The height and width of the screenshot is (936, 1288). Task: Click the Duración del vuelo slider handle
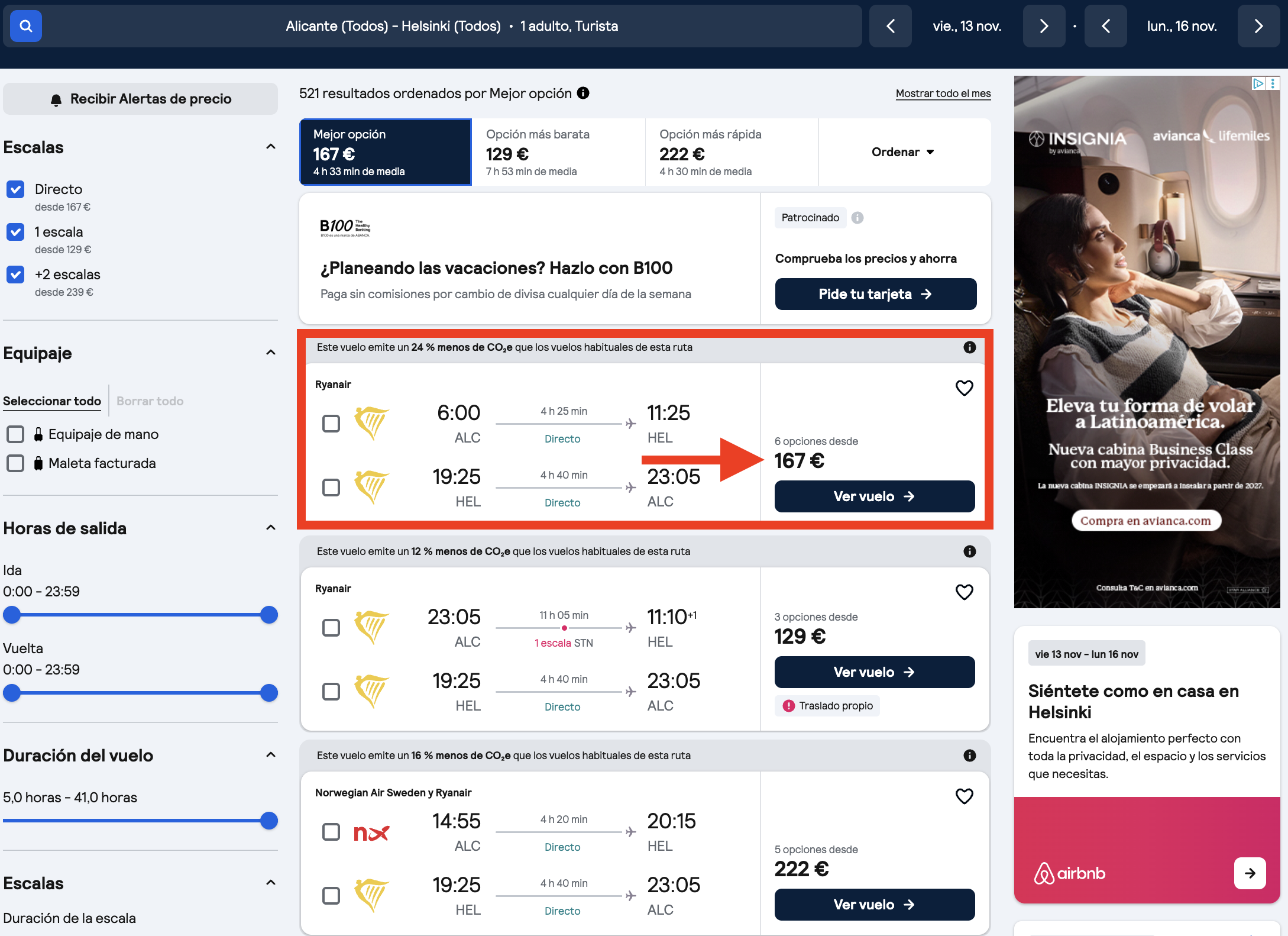(x=269, y=821)
